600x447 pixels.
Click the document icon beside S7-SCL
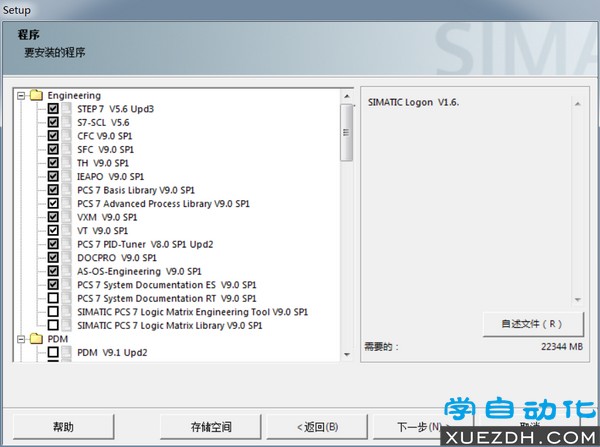click(x=67, y=122)
